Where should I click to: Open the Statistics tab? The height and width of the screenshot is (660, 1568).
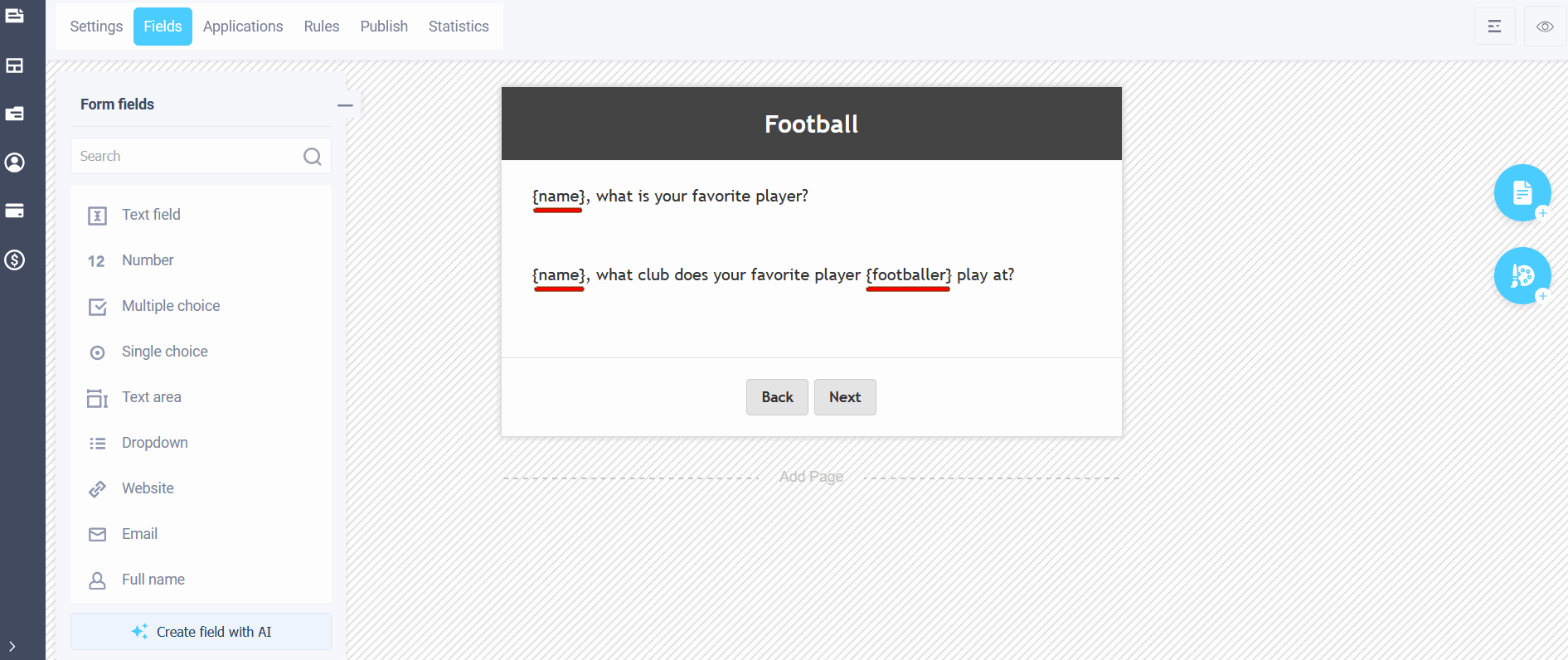[459, 27]
